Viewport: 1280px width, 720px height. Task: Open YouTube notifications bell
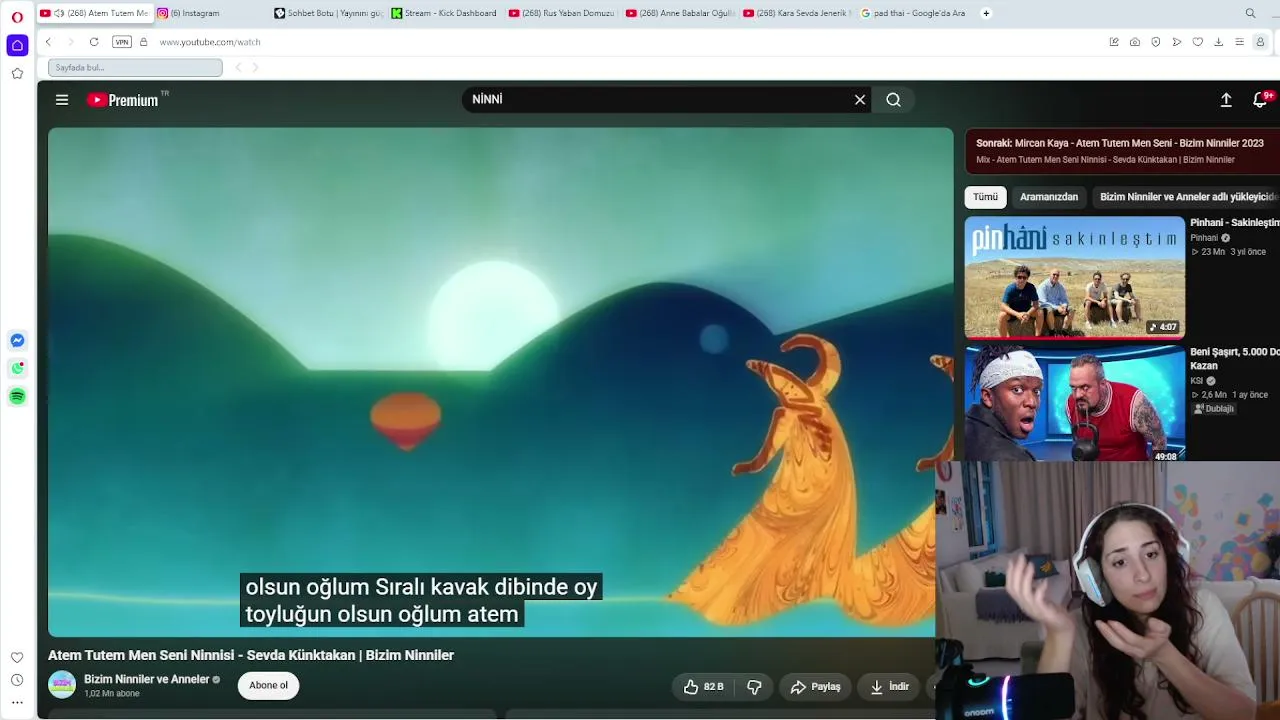tap(1260, 100)
